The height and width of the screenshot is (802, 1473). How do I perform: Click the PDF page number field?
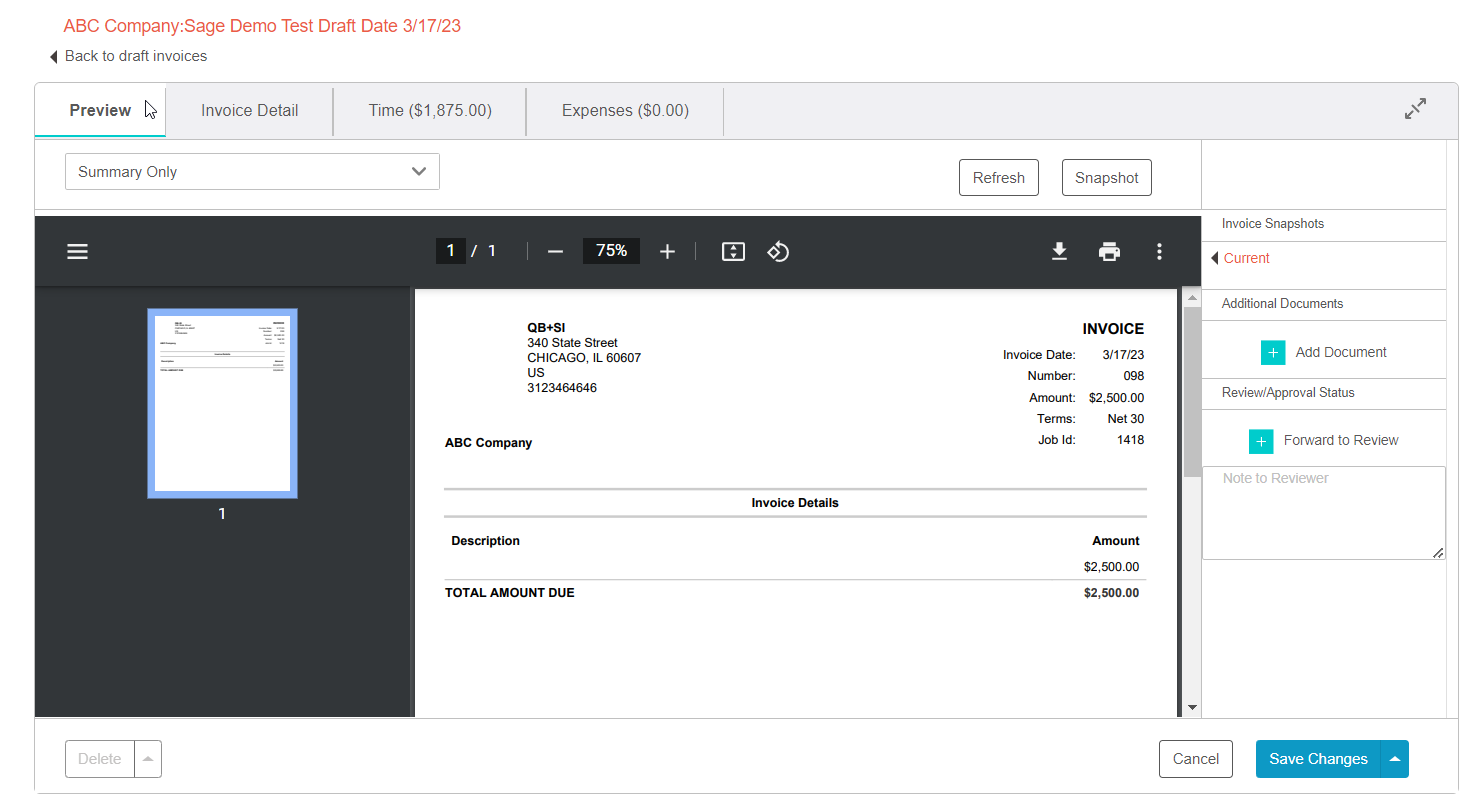click(x=450, y=251)
